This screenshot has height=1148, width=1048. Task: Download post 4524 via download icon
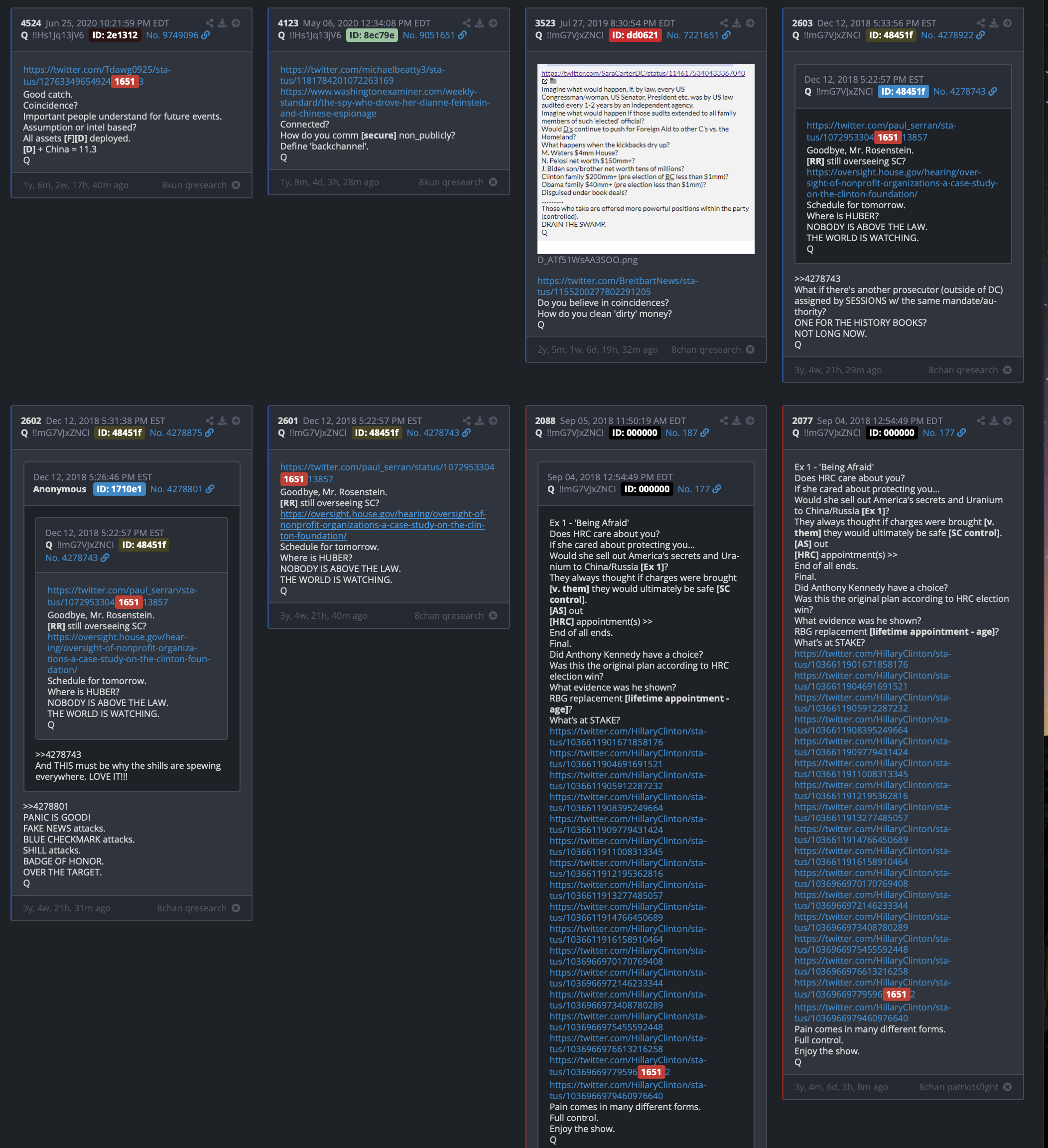223,23
